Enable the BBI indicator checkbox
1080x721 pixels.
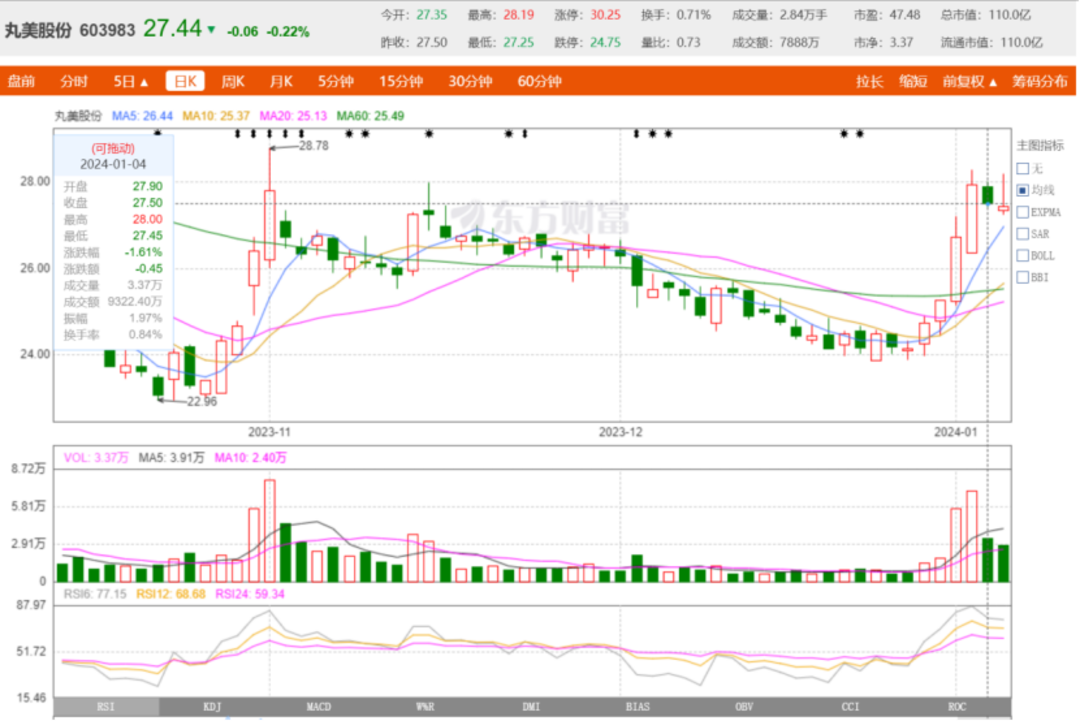coord(1023,278)
